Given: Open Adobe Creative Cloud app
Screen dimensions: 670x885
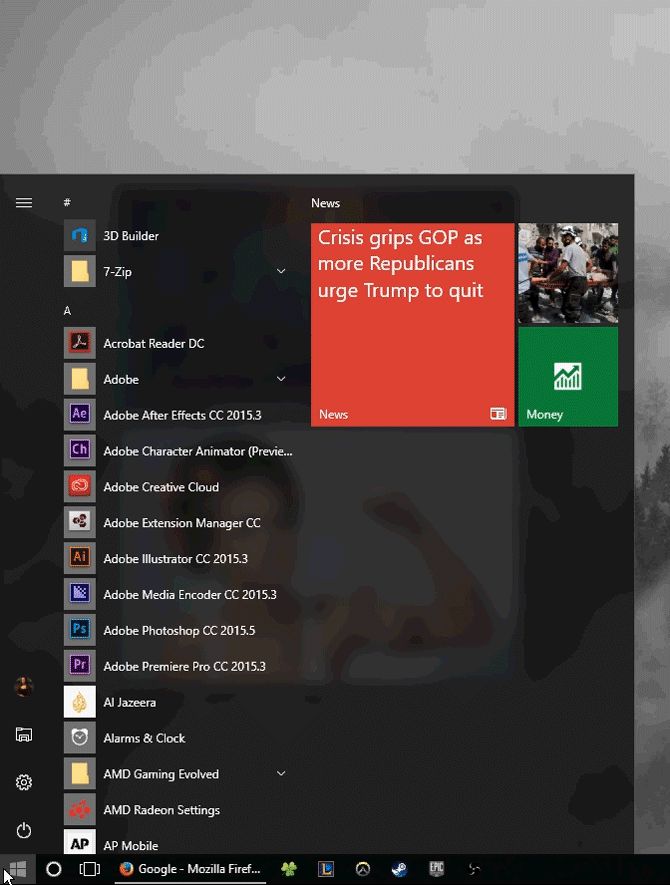Looking at the screenshot, I should 160,487.
